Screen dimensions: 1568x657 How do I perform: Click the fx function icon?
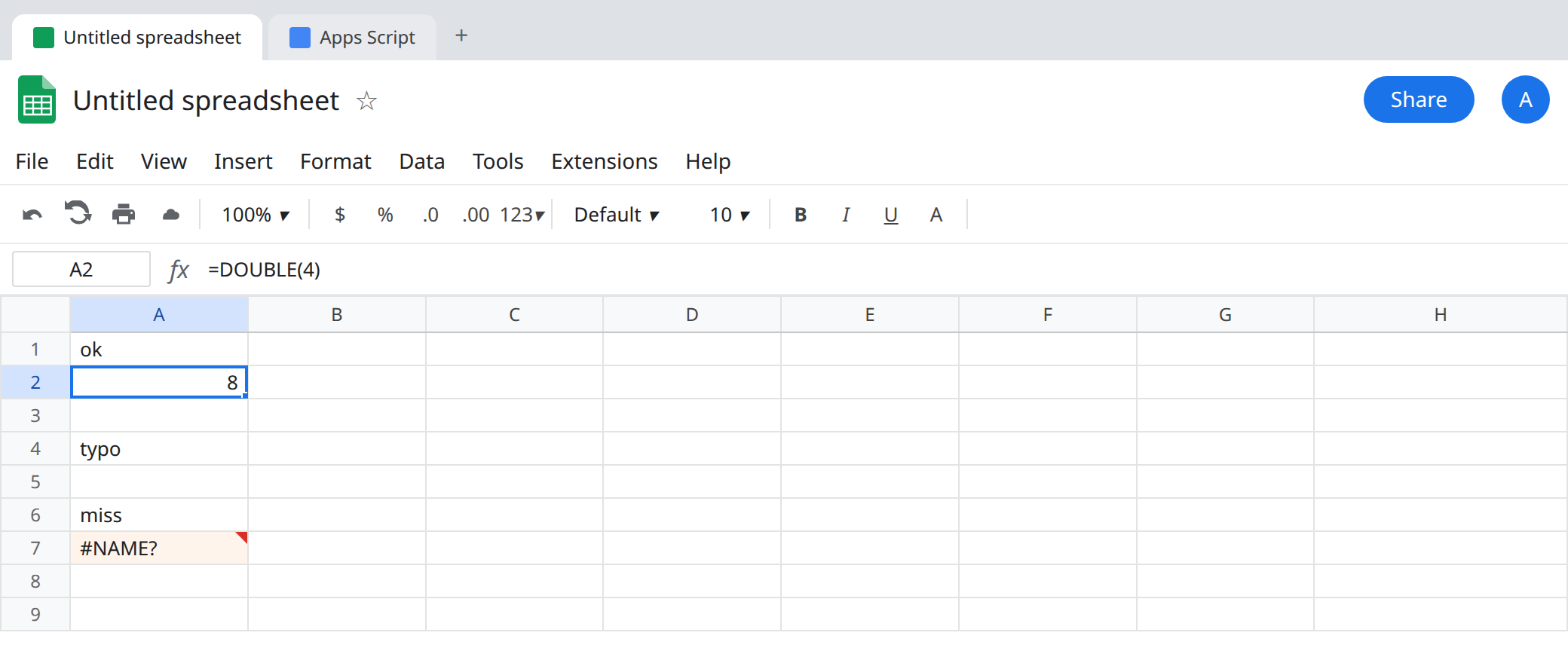pos(178,270)
